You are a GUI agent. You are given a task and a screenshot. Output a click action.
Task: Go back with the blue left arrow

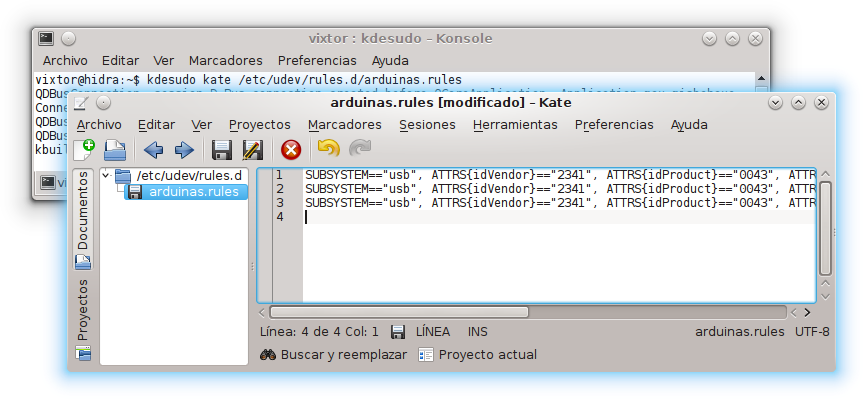153,150
